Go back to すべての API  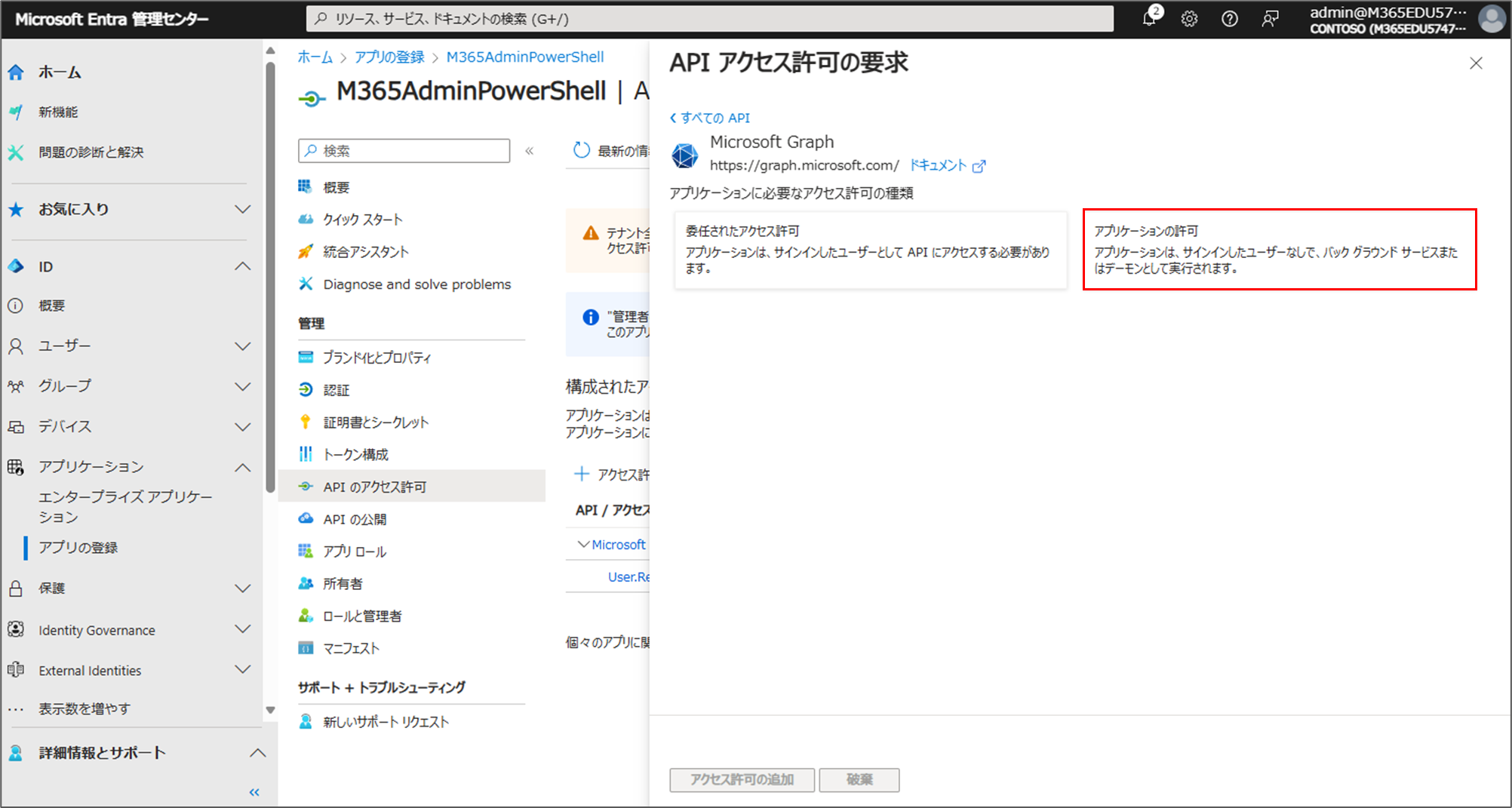[x=710, y=118]
